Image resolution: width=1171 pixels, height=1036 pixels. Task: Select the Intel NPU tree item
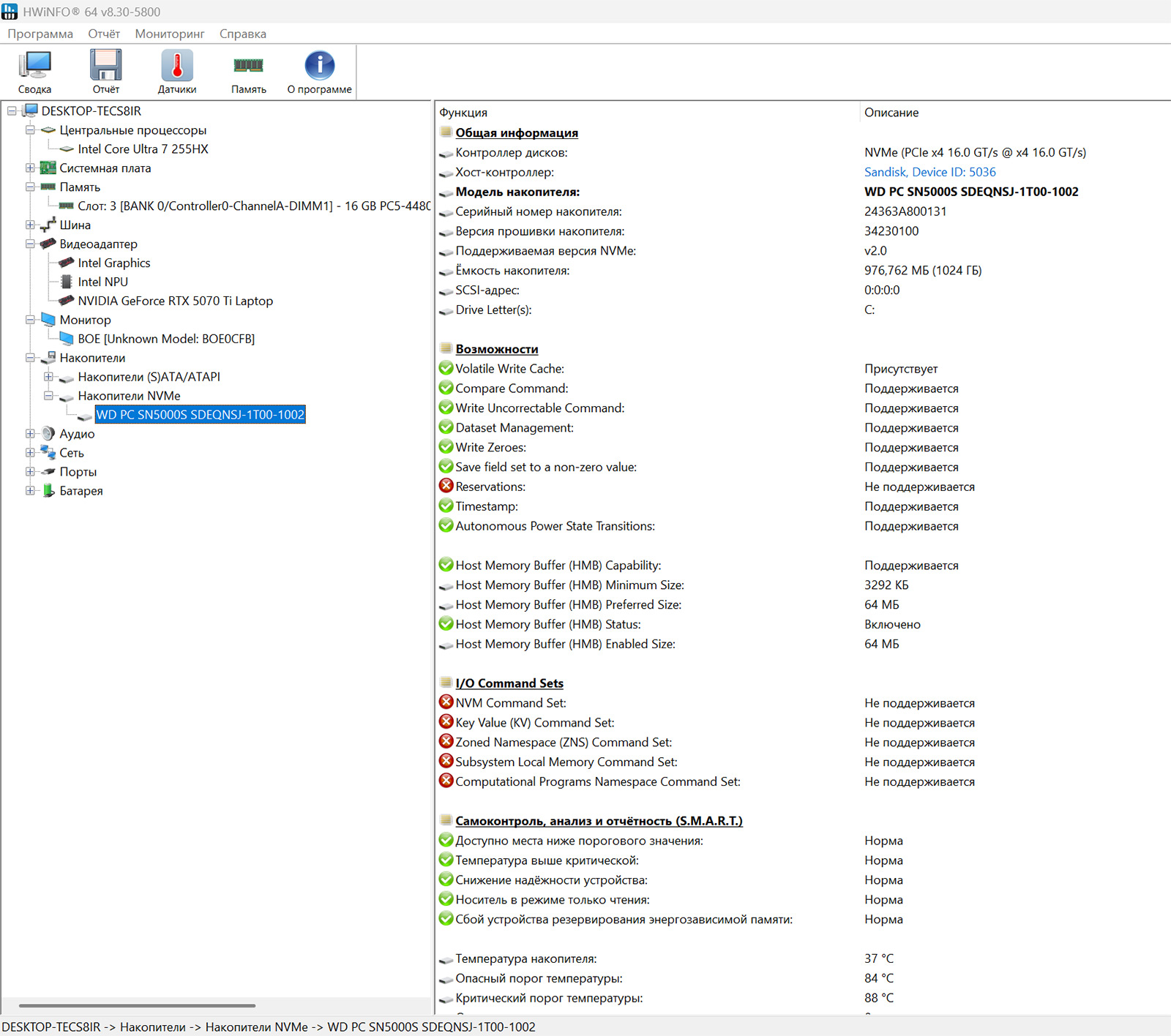tap(102, 282)
